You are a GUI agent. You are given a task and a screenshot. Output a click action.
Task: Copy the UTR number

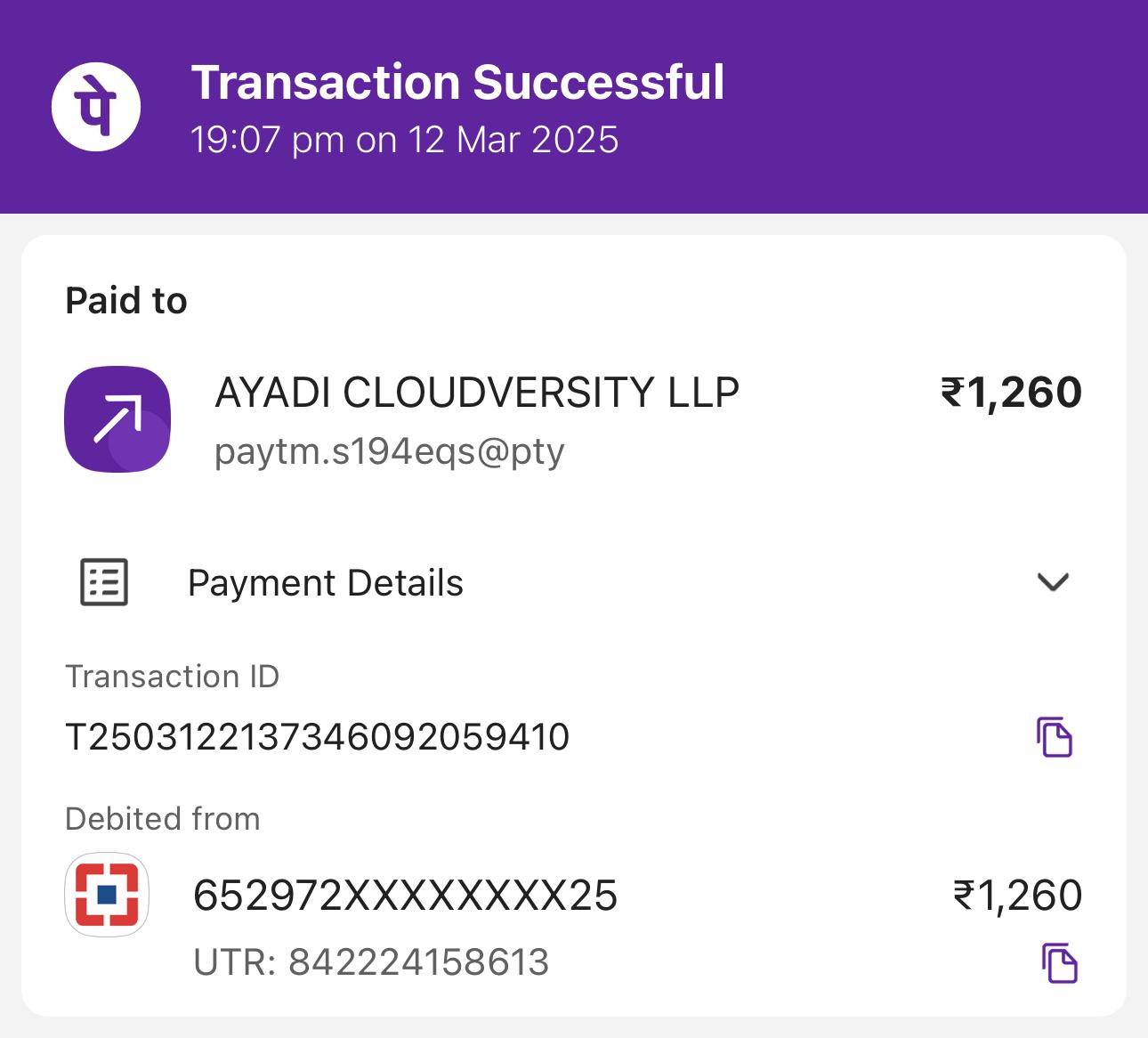pos(1059,963)
